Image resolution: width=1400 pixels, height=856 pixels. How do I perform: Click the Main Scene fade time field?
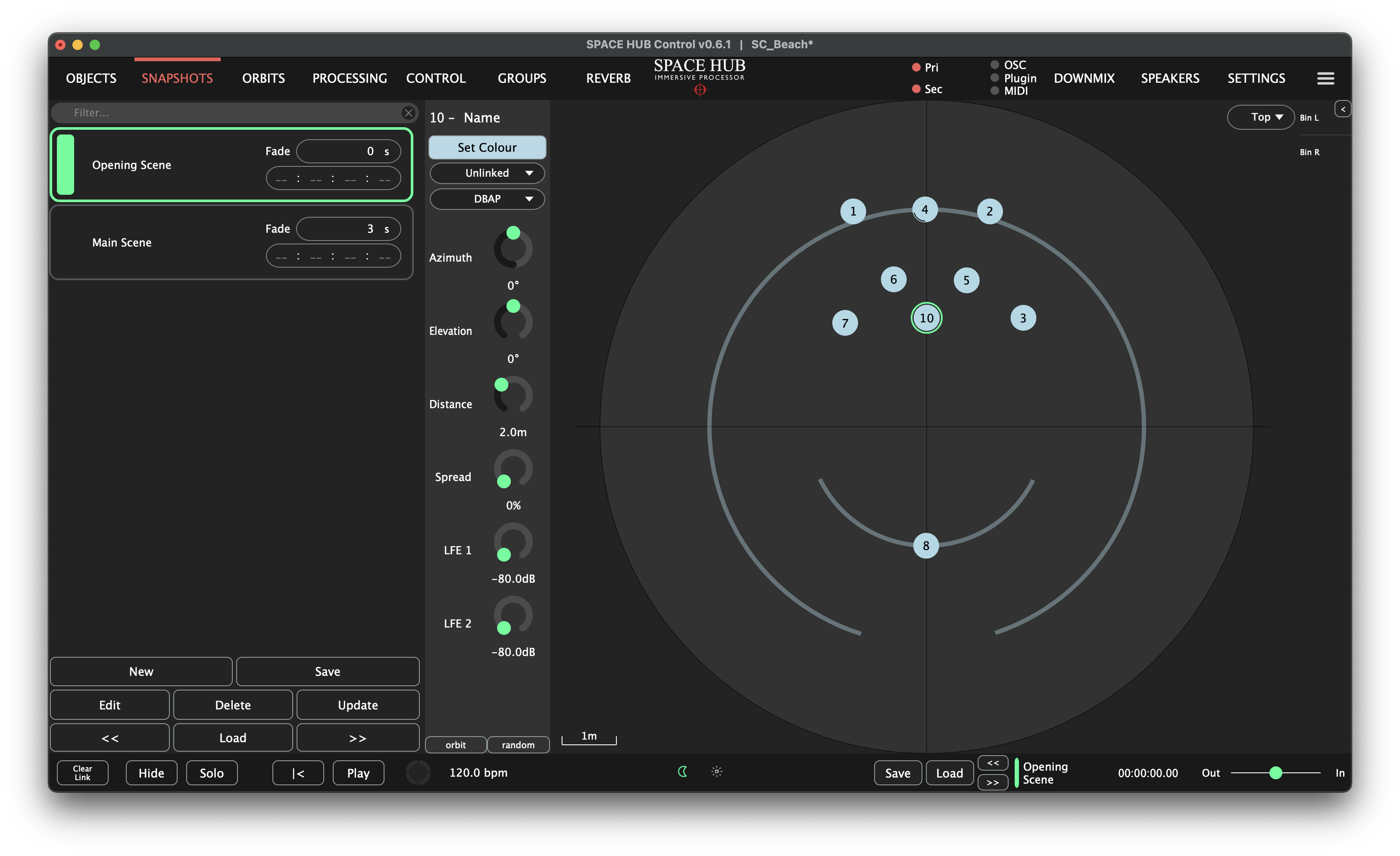[348, 229]
